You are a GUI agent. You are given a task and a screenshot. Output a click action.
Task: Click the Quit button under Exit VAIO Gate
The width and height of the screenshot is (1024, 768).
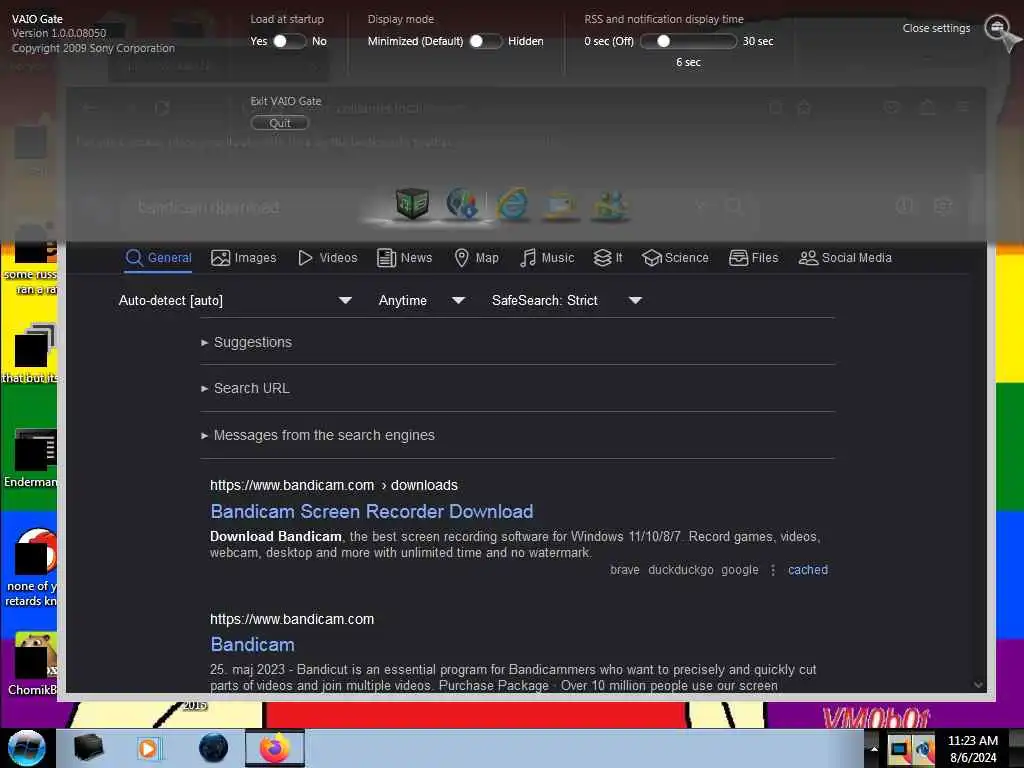280,123
